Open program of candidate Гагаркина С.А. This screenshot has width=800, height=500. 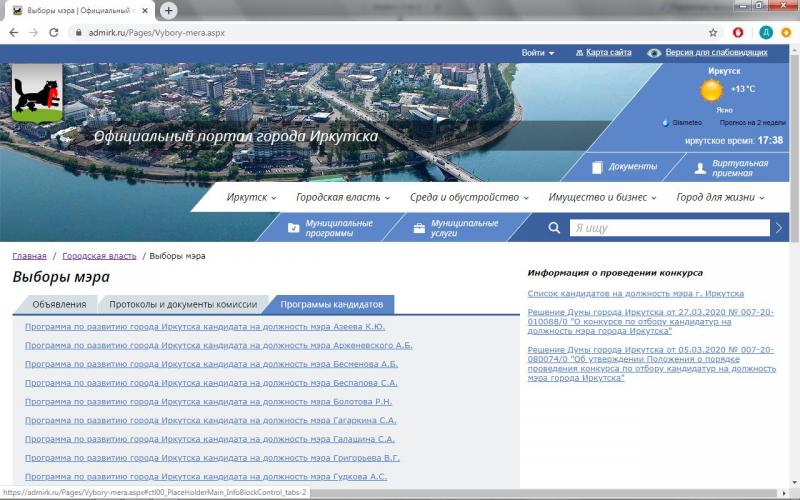(211, 420)
